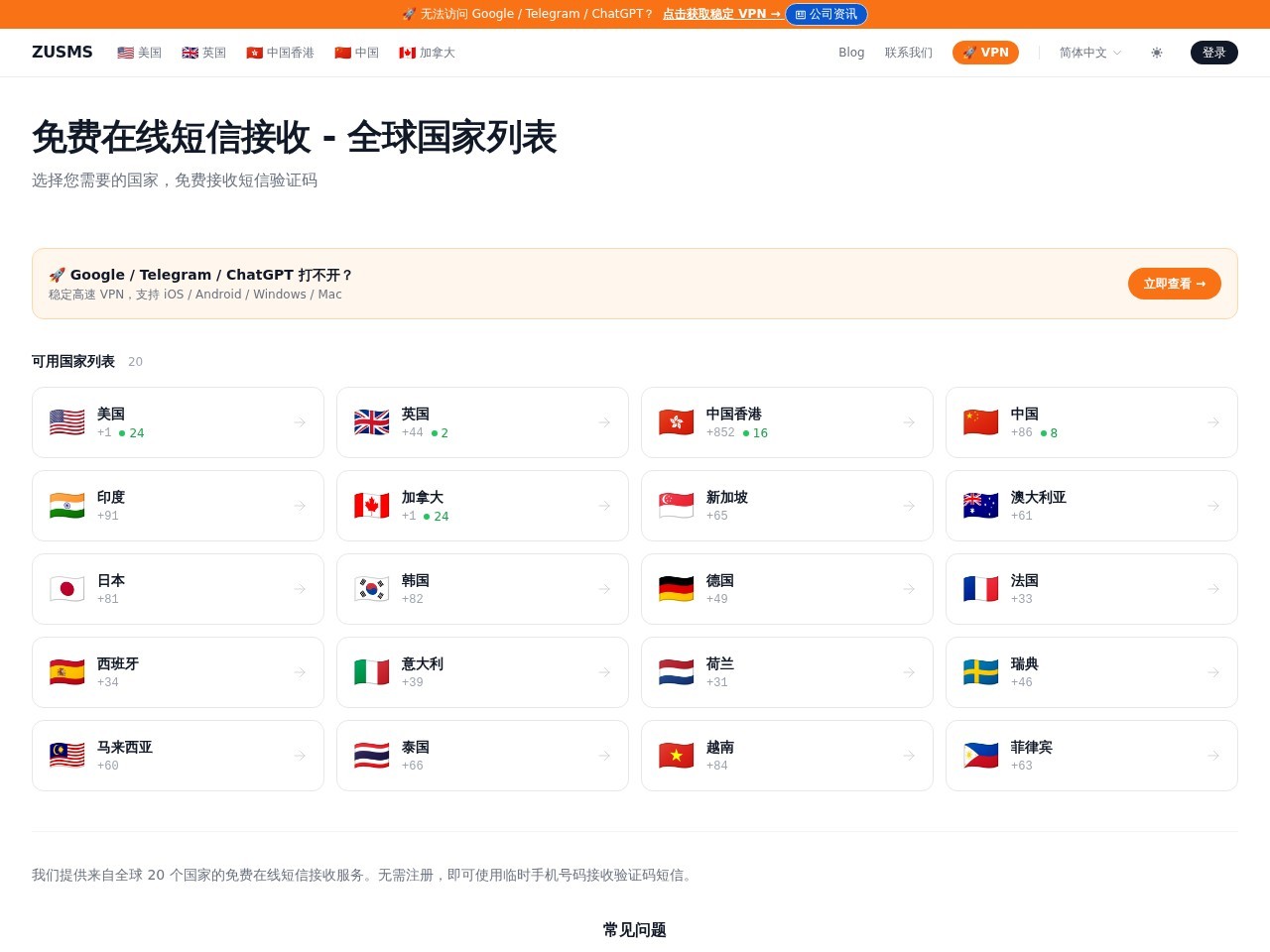1270x952 pixels.
Task: Click the 意大利 country name
Action: 423,663
